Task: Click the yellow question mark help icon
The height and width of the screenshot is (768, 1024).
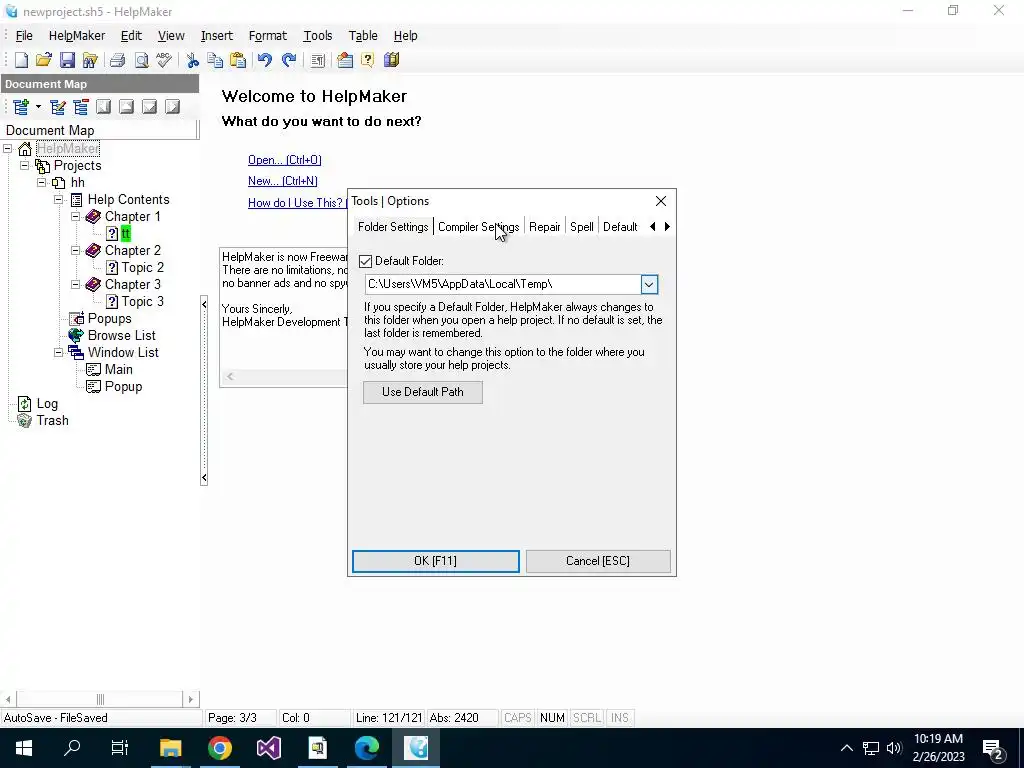Action: pyautogui.click(x=368, y=60)
